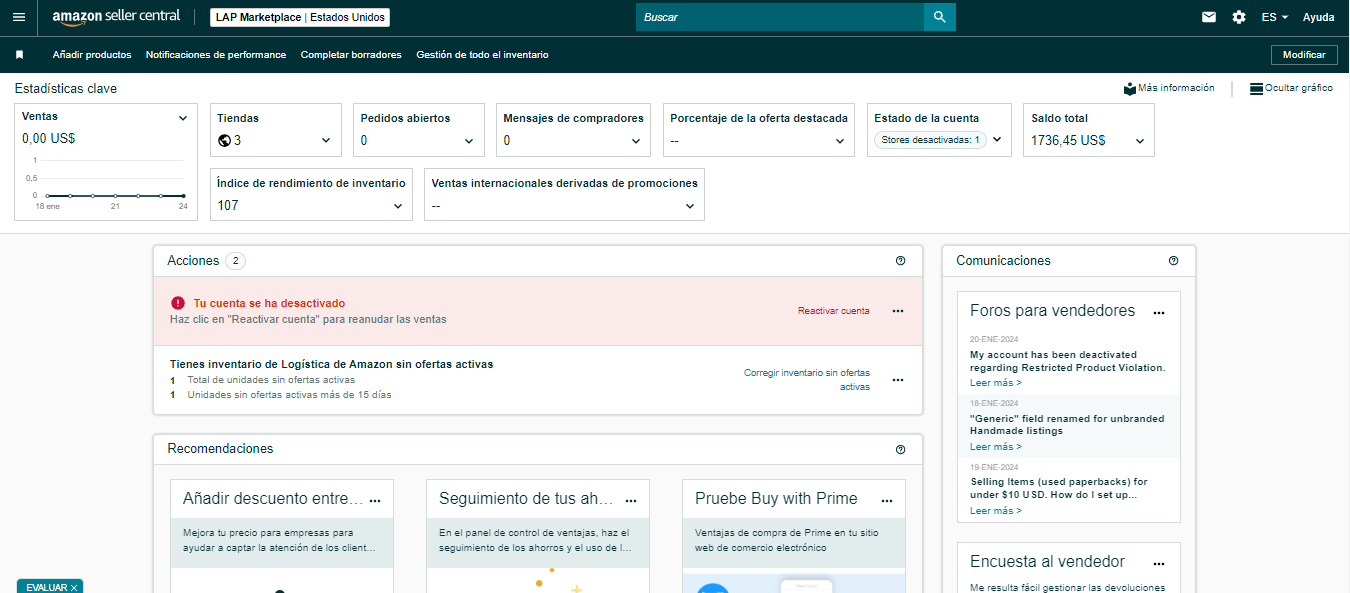Screen dimensions: 1350x593
Task: Open Añadir descuento entre… recommendation title
Action: pyautogui.click(x=273, y=499)
